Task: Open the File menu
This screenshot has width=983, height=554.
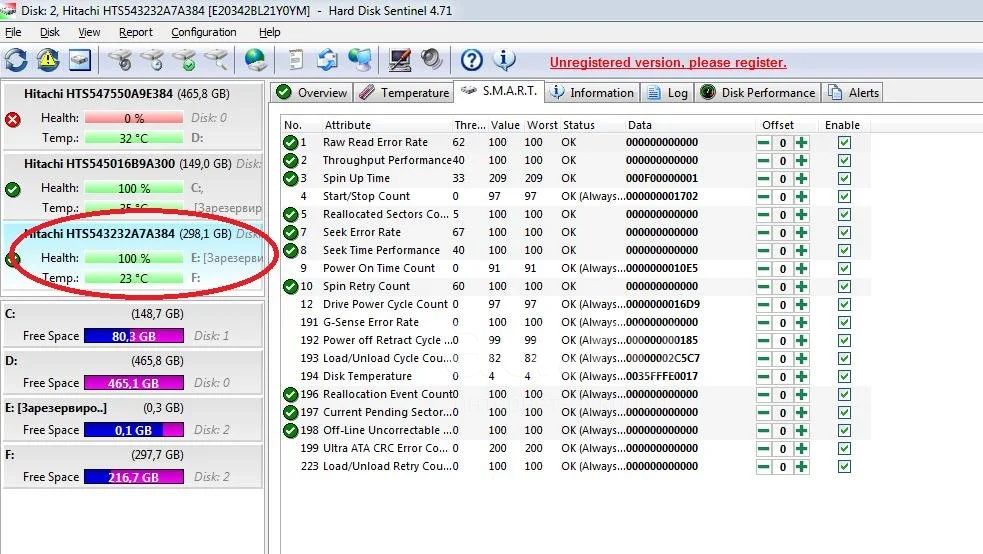Action: pyautogui.click(x=13, y=32)
